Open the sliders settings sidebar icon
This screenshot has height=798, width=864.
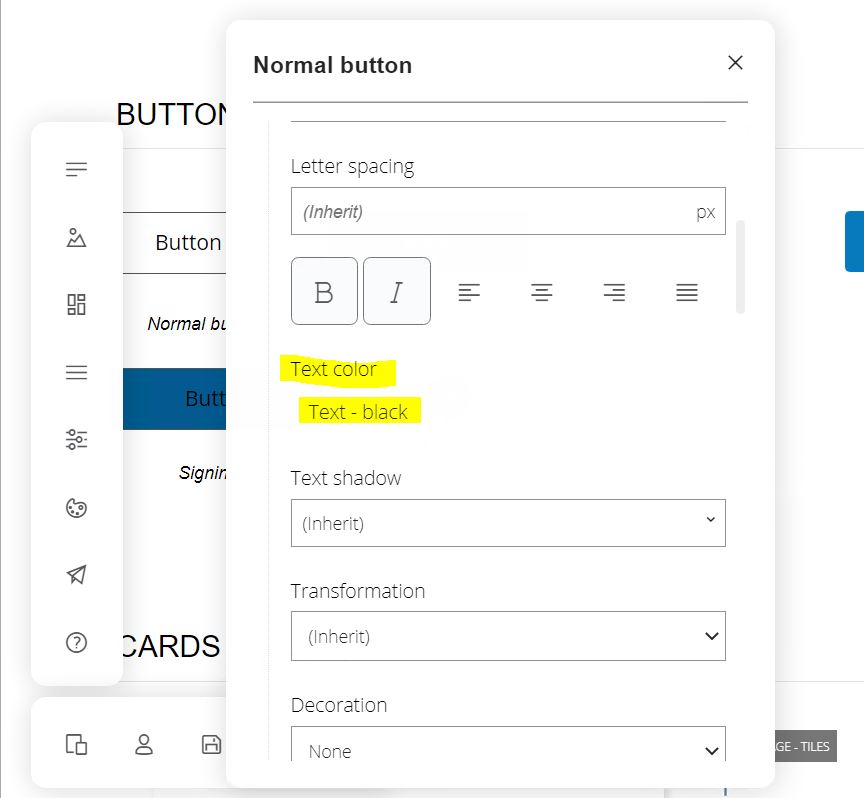[x=76, y=440]
